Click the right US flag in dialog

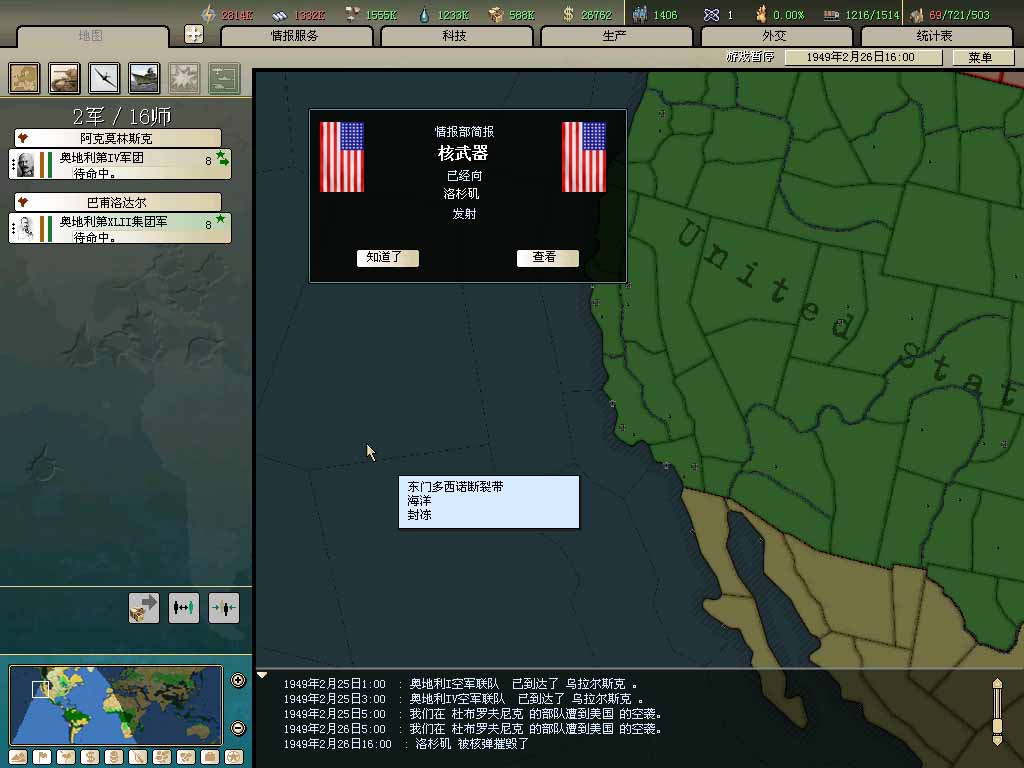[x=584, y=157]
